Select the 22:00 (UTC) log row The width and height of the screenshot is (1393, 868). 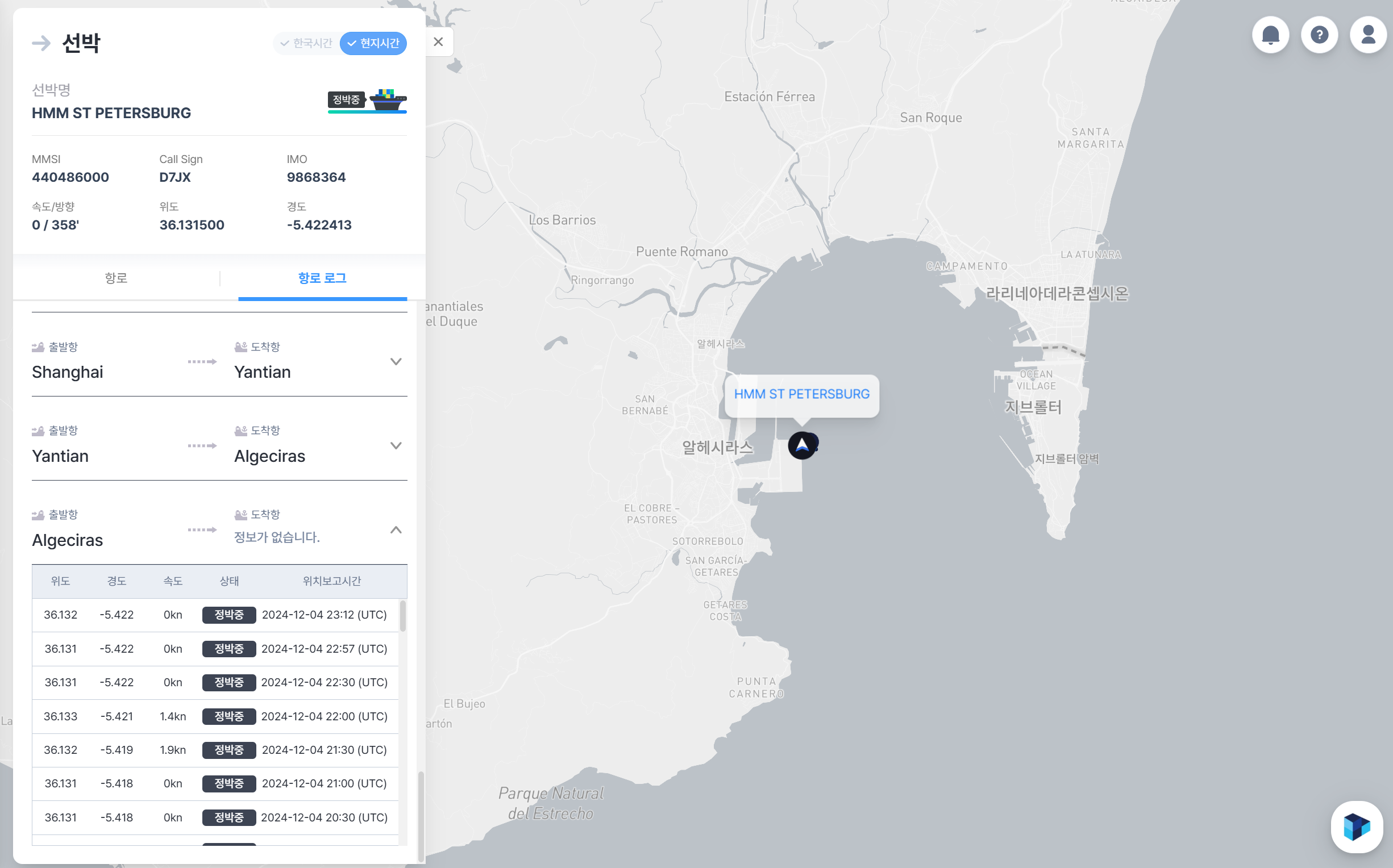tap(215, 716)
